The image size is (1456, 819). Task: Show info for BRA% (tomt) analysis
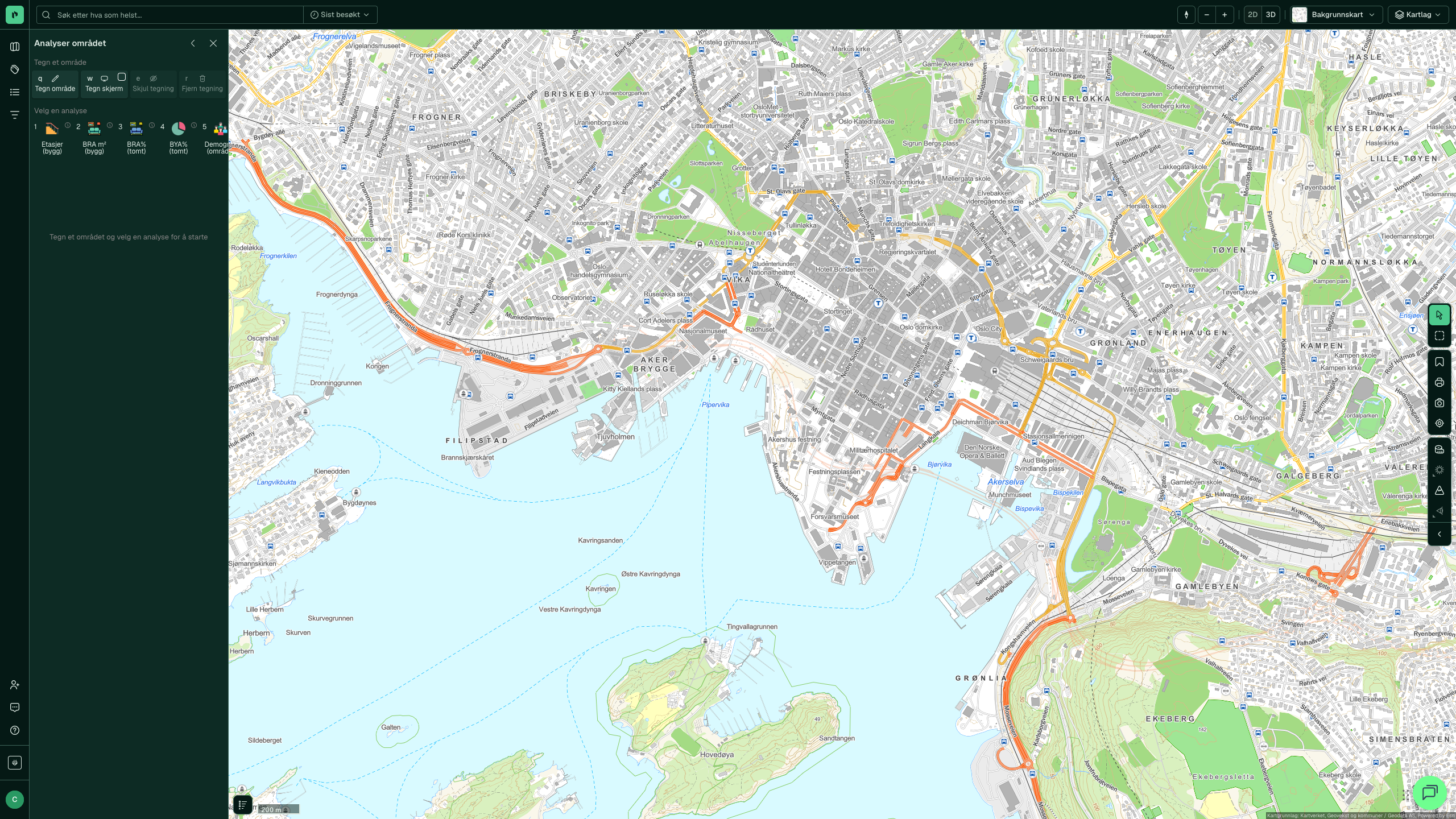tap(152, 125)
